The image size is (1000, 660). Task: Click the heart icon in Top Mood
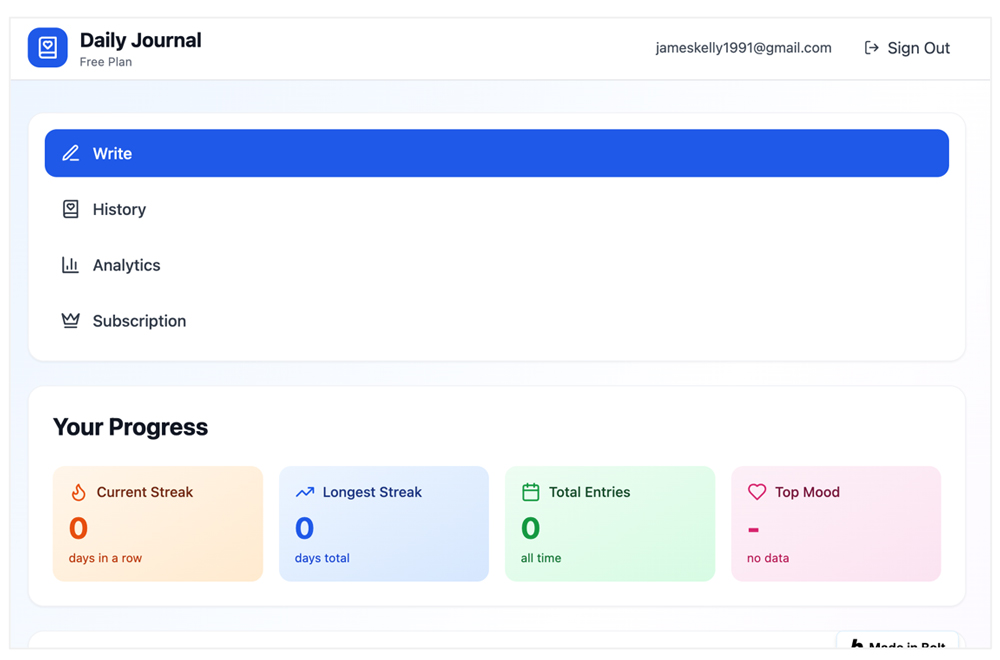coord(757,492)
